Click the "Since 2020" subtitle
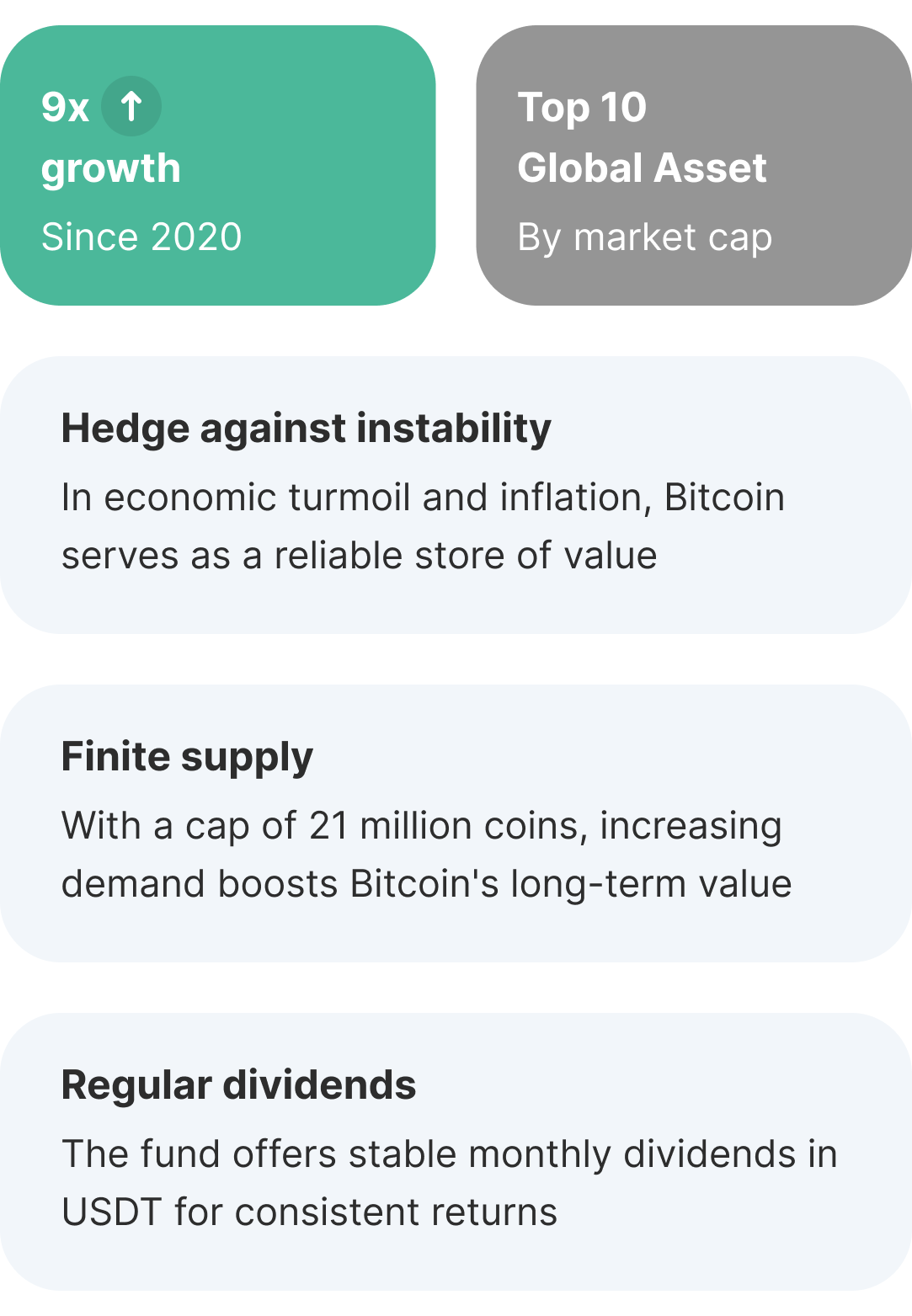The image size is (912, 1316). coord(141,237)
